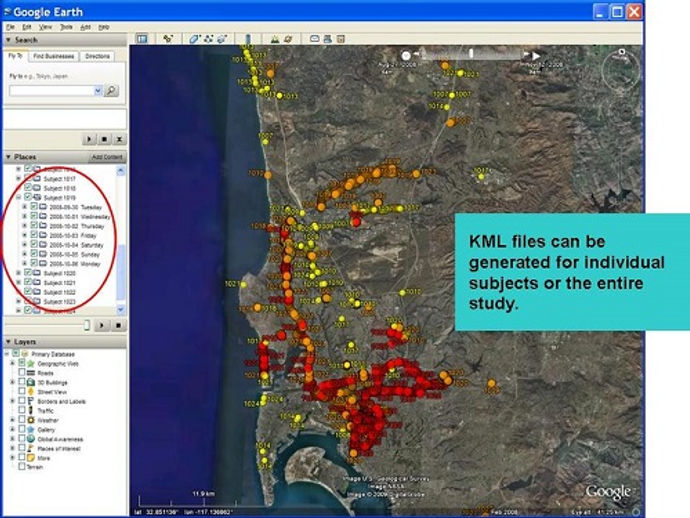Open the Help menu

tap(104, 27)
